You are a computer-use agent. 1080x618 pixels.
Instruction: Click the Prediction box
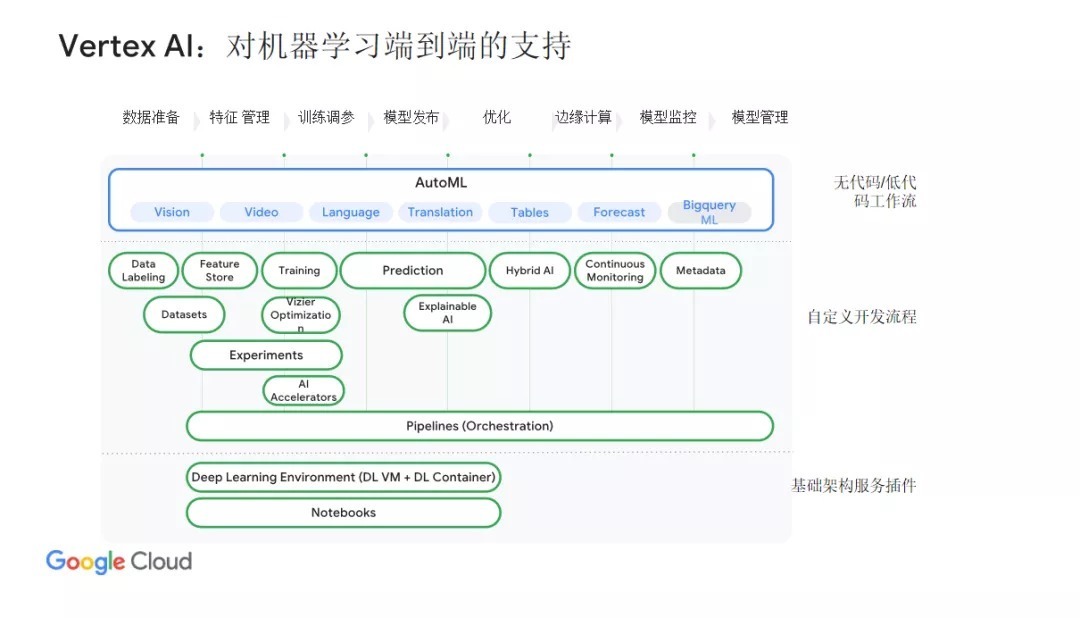[x=413, y=271]
